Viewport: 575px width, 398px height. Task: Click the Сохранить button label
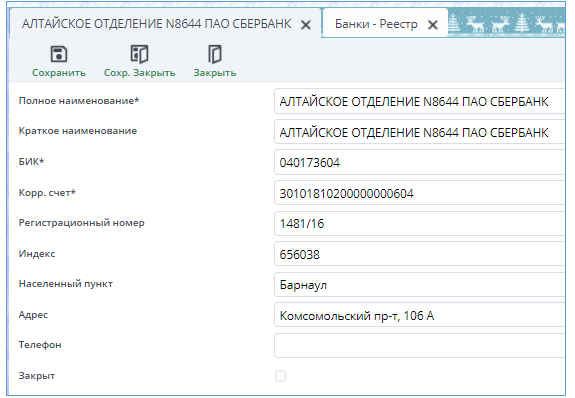tap(59, 73)
